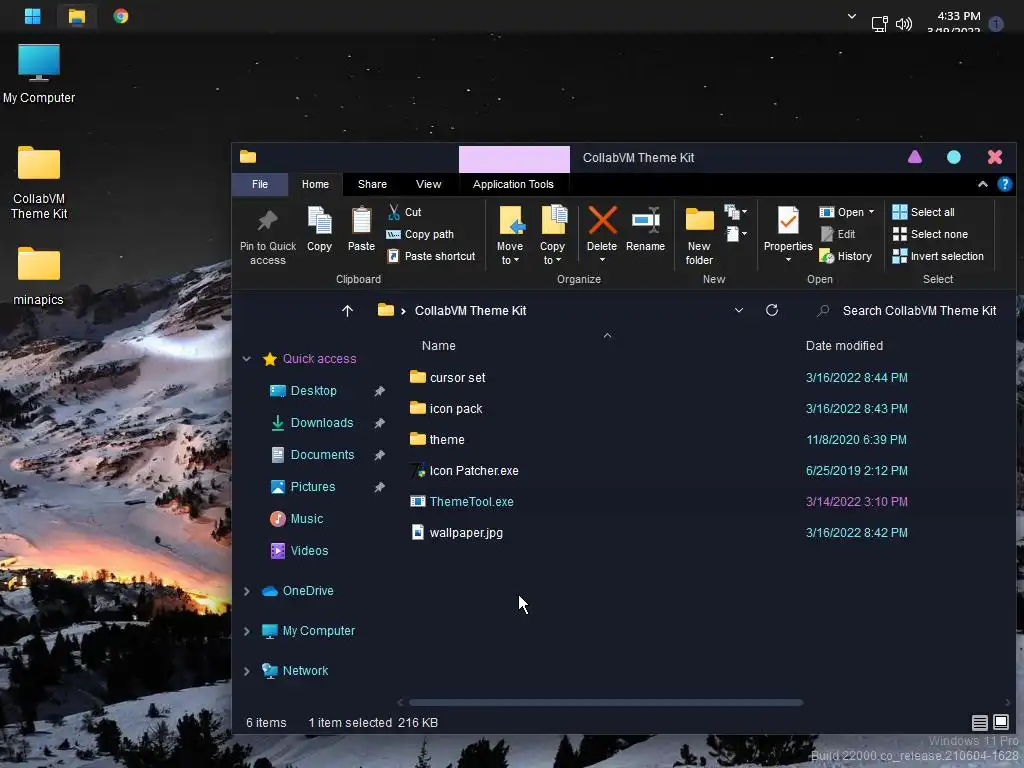Image resolution: width=1024 pixels, height=768 pixels.
Task: Expand the My Computer tree node
Action: coord(247,631)
